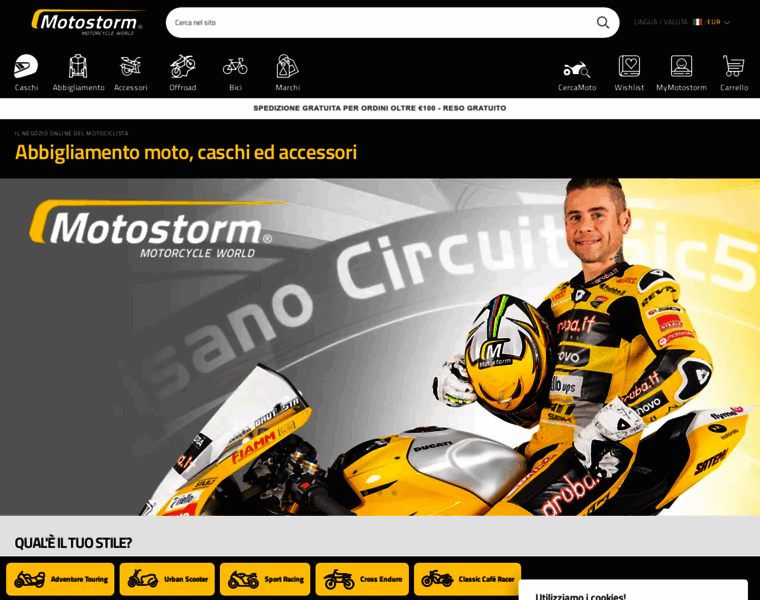Select the Adventure Touring style button

60,579
